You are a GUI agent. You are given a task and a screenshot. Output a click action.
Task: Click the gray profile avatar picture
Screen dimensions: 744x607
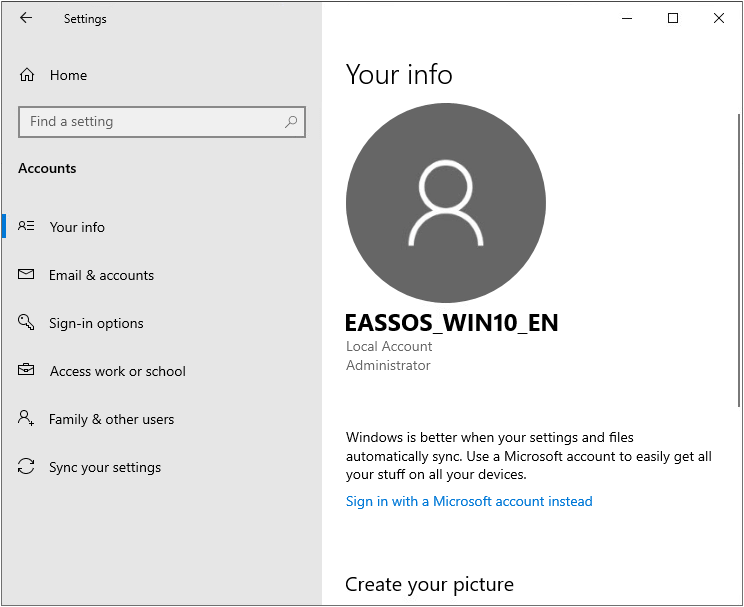coord(445,203)
